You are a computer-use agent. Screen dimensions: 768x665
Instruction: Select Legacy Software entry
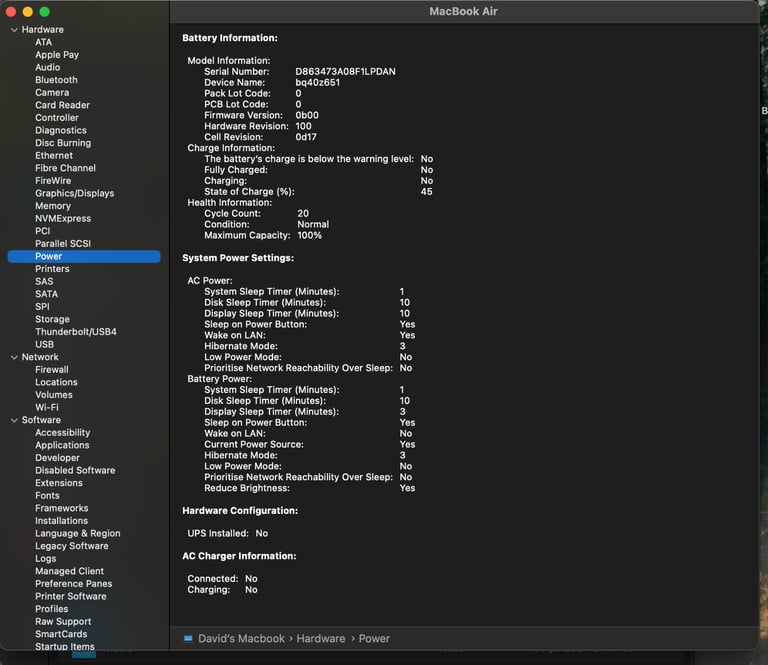[x=72, y=546]
